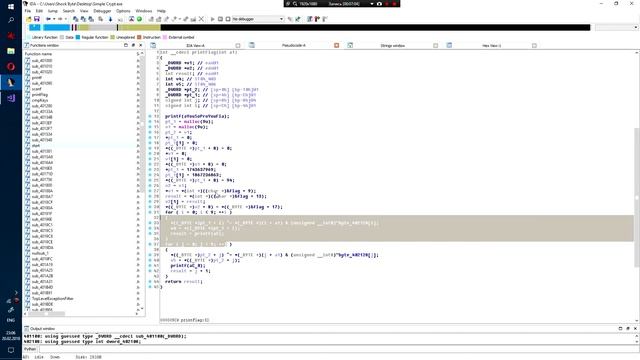Close the Strings window tab

(x=435, y=46)
